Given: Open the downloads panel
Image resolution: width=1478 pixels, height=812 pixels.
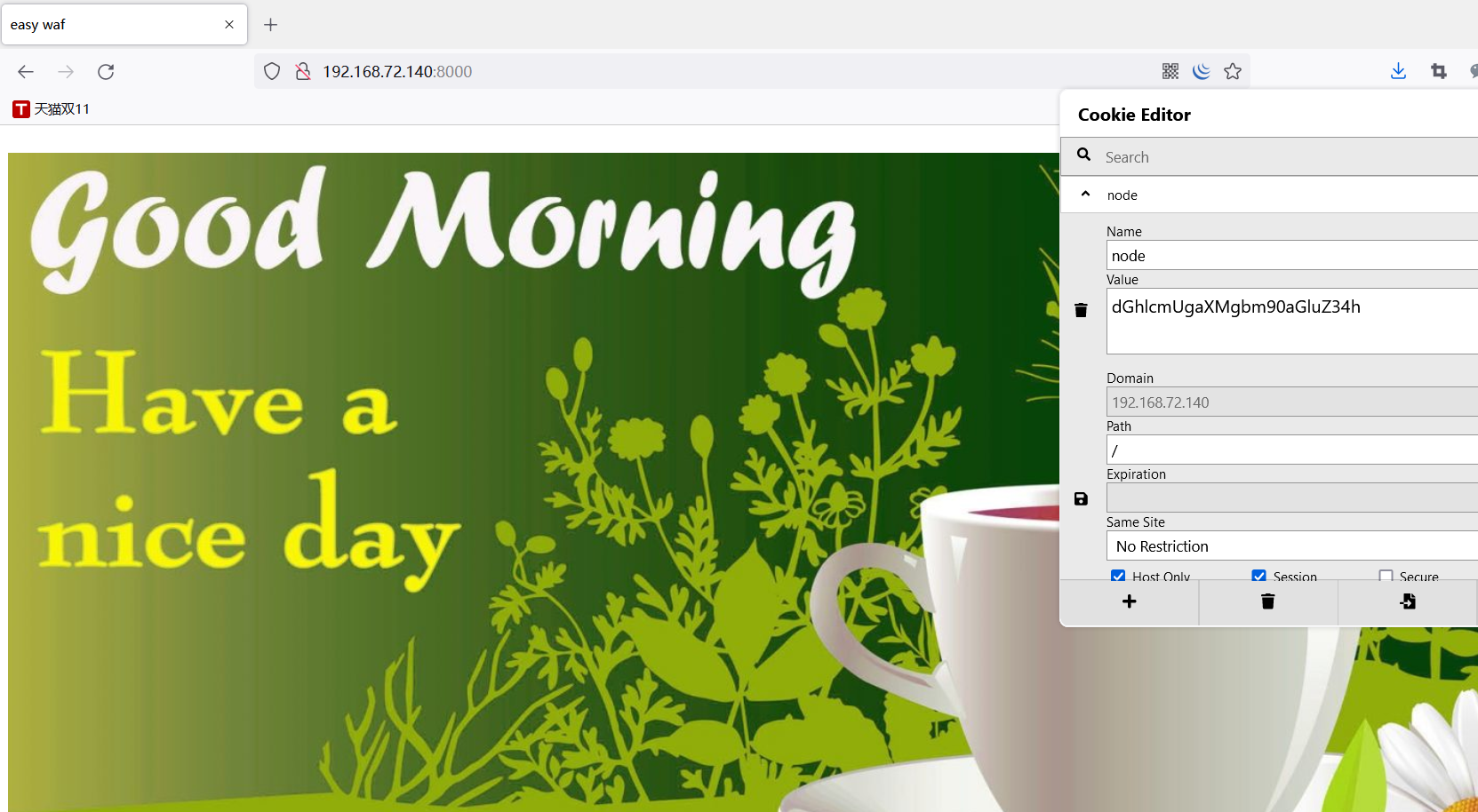Looking at the screenshot, I should coord(1398,71).
